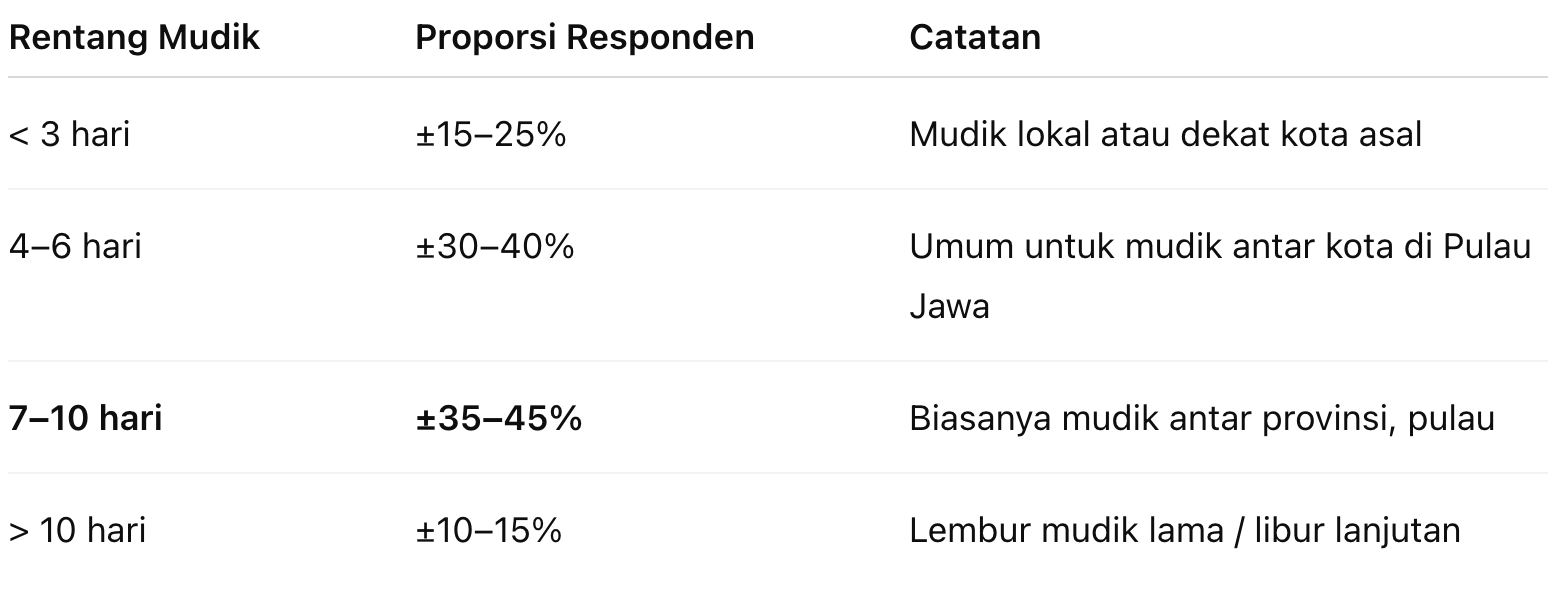Click 'Lembur mudik lama / libur lanjutan' note
The width and height of the screenshot is (1552, 614).
pos(1184,530)
